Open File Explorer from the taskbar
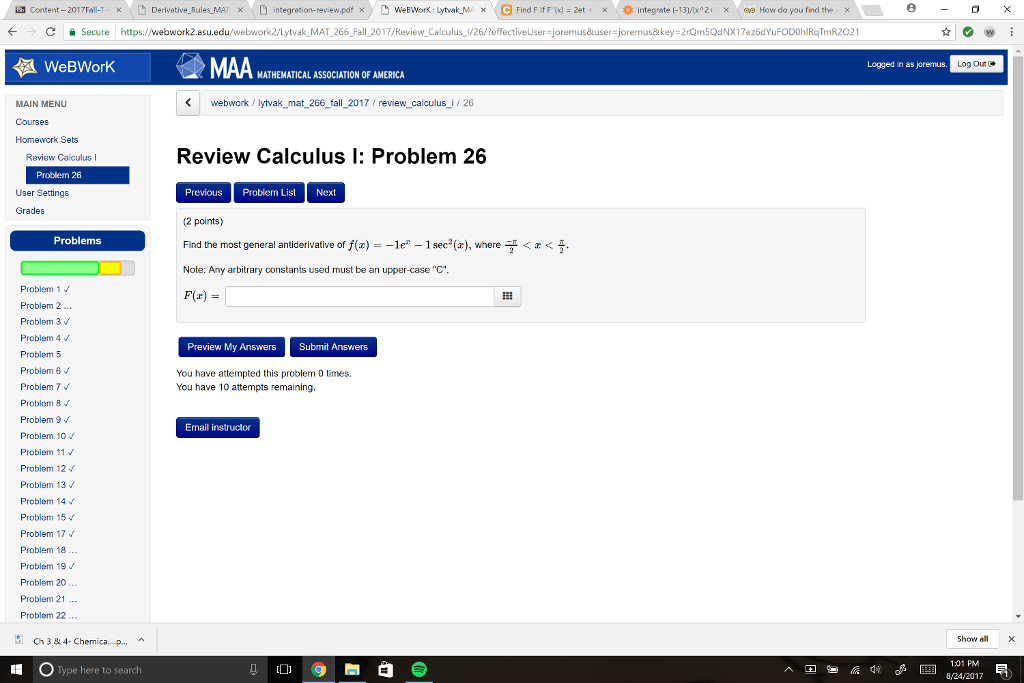The image size is (1024, 683). pyautogui.click(x=352, y=669)
